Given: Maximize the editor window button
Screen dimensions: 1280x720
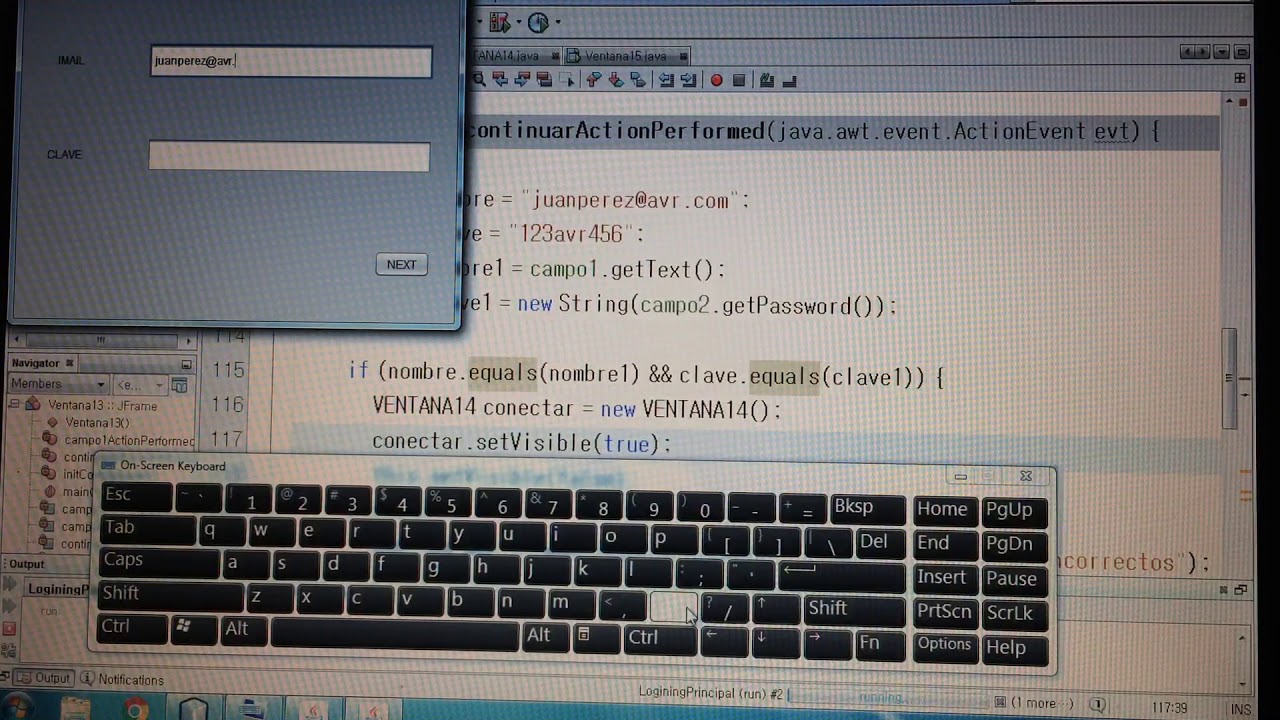Looking at the screenshot, I should 1241,52.
